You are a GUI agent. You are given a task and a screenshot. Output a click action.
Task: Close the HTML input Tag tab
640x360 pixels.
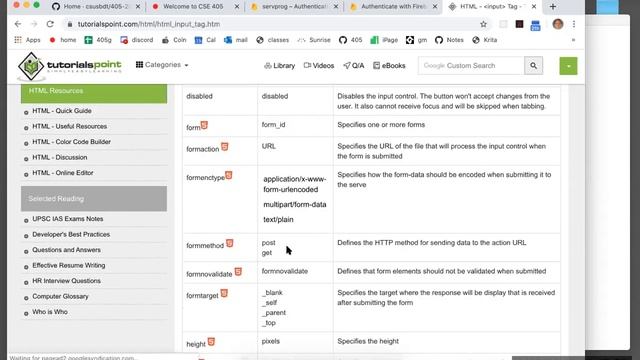click(534, 7)
